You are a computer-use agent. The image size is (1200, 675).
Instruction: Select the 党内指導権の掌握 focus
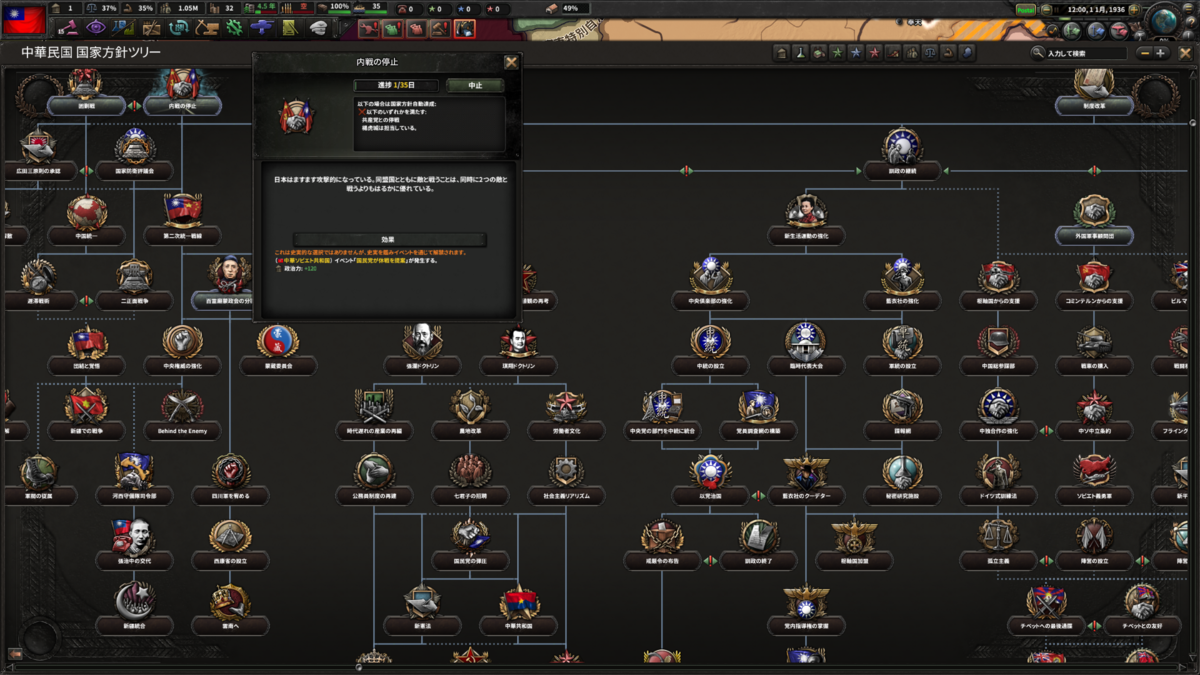[x=806, y=608]
